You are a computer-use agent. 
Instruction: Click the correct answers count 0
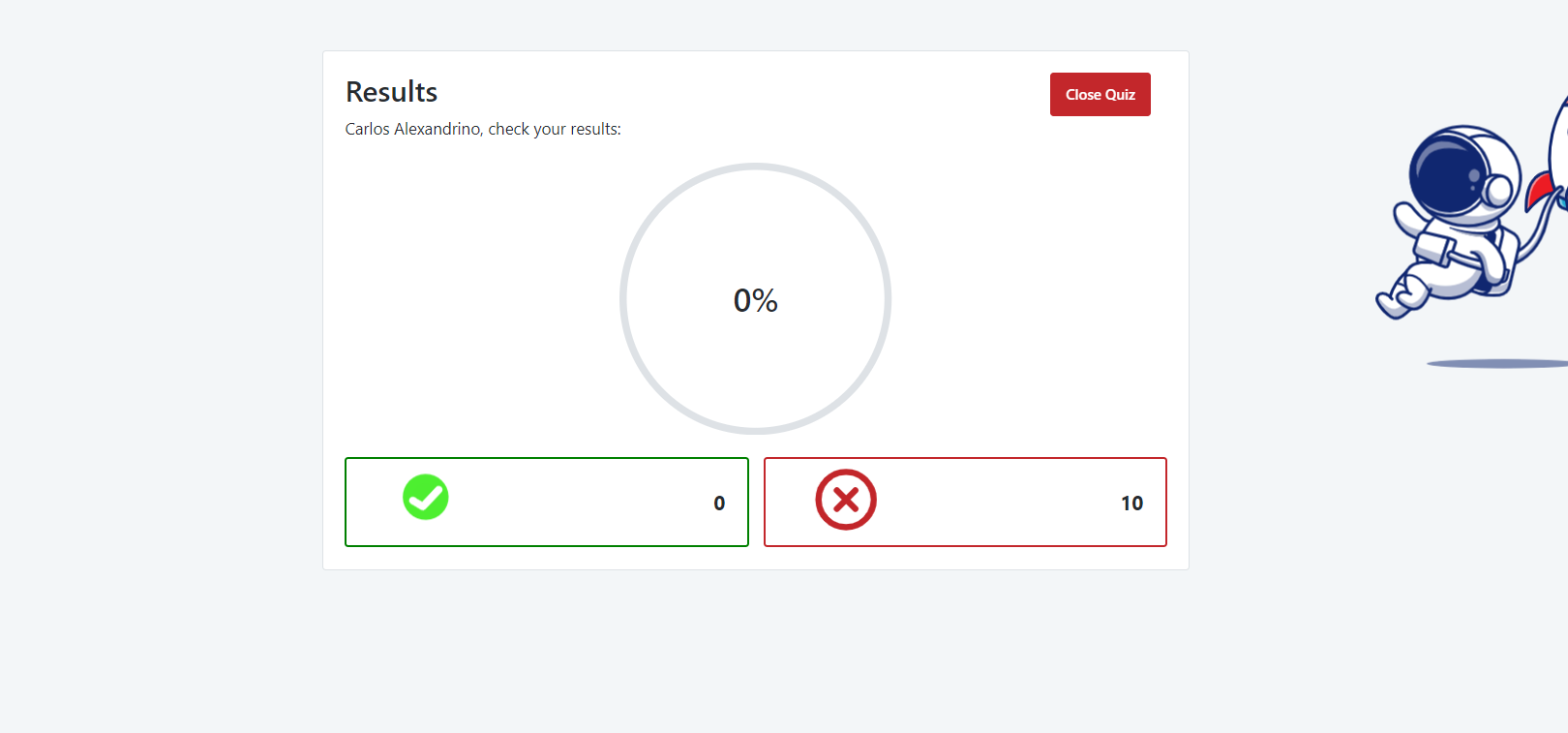(x=719, y=504)
